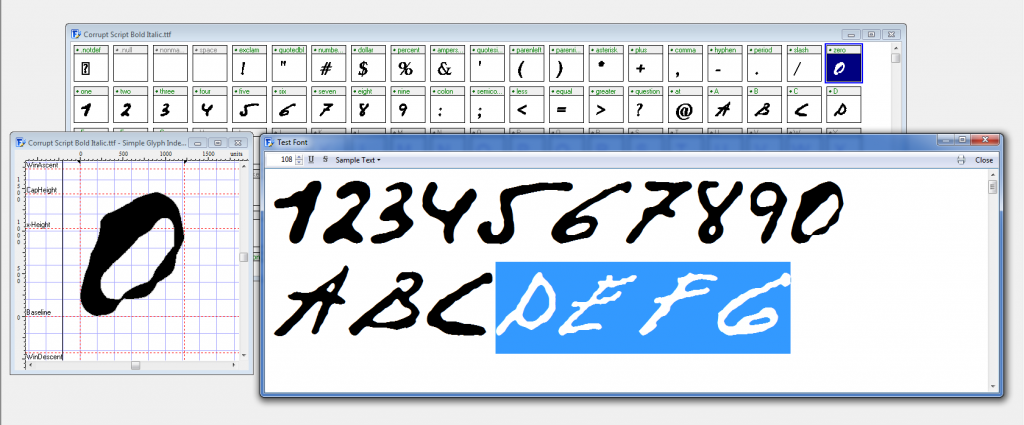The height and width of the screenshot is (425, 1024).
Task: Select the hyphen glyph cell
Action: (x=725, y=63)
